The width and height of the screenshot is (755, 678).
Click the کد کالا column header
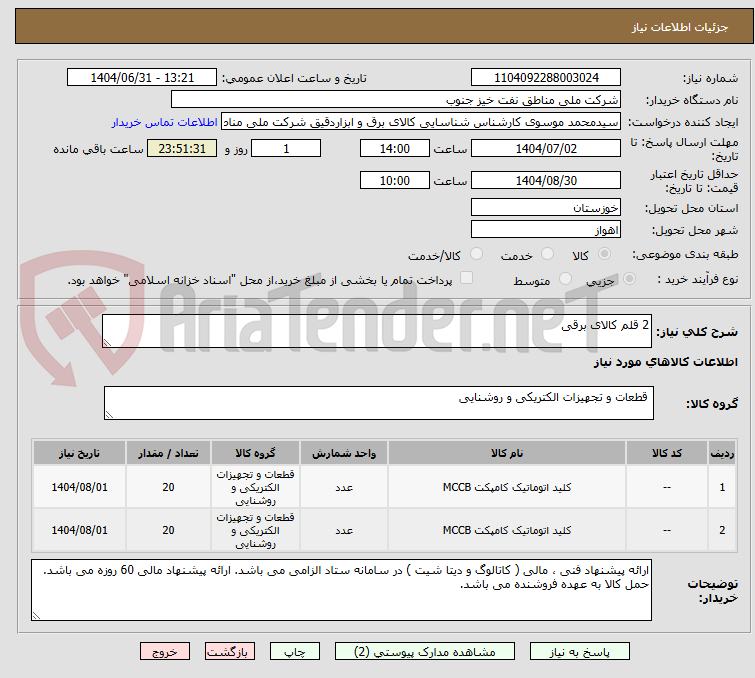tap(666, 453)
